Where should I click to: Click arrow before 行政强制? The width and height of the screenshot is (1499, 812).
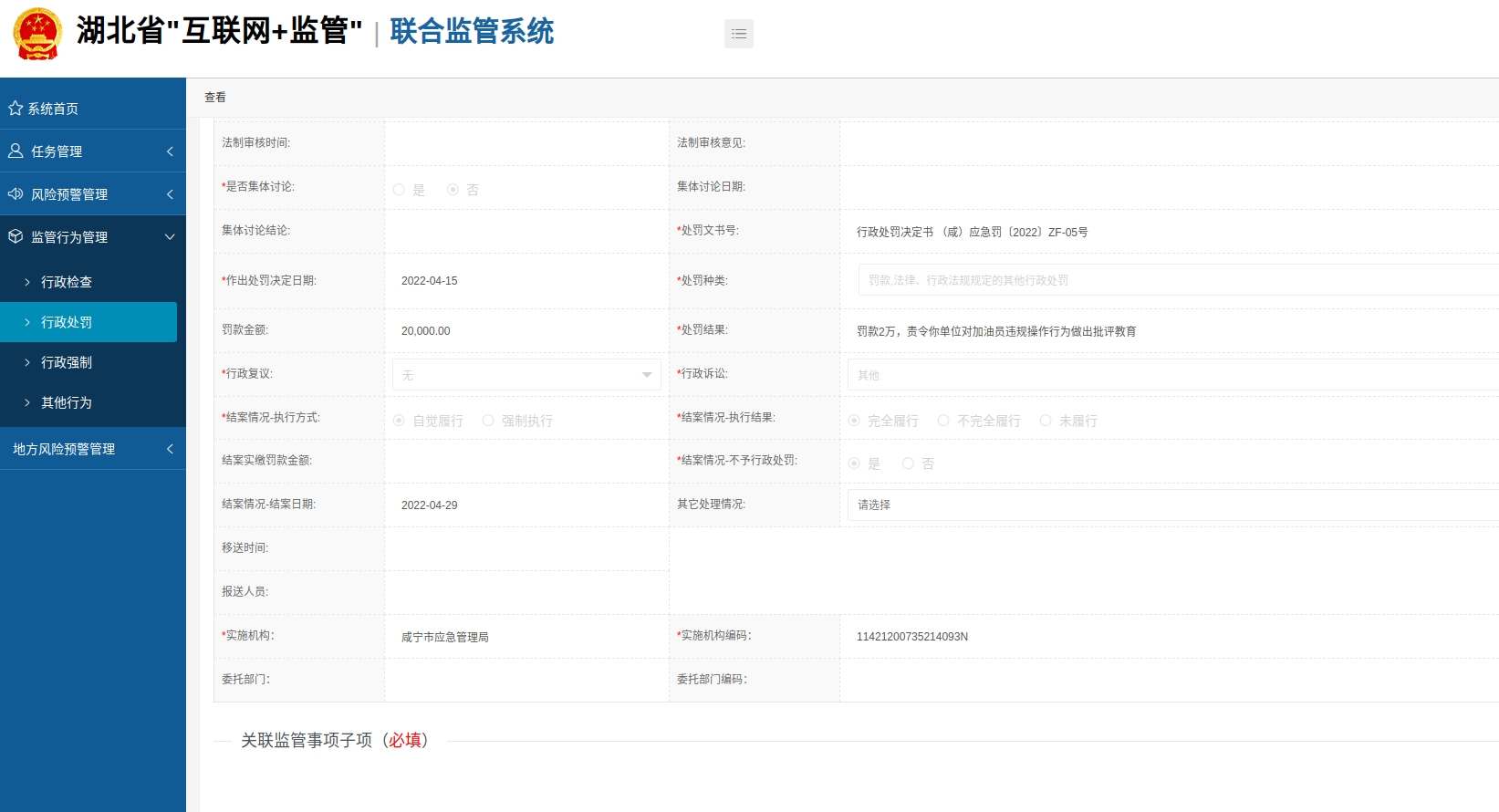(27, 363)
